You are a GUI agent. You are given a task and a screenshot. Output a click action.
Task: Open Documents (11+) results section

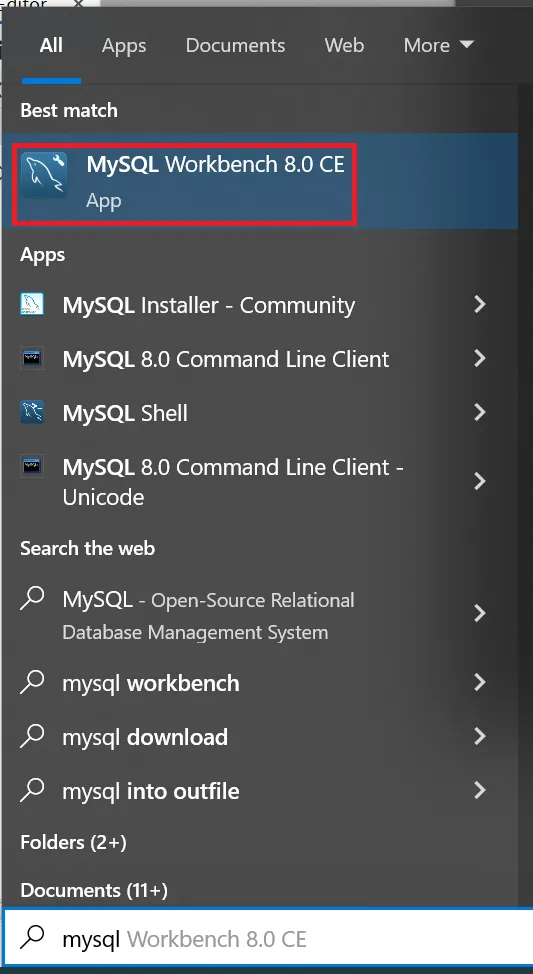tap(94, 891)
